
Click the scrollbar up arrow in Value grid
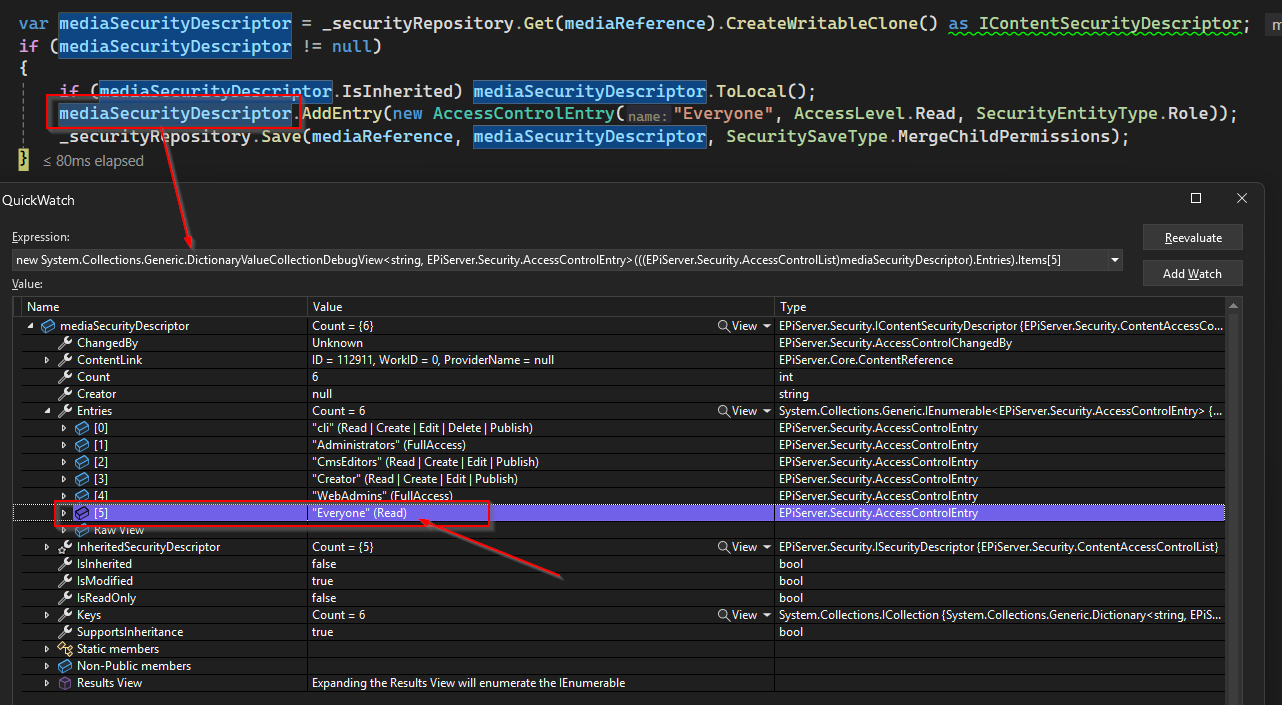pyautogui.click(x=1234, y=307)
